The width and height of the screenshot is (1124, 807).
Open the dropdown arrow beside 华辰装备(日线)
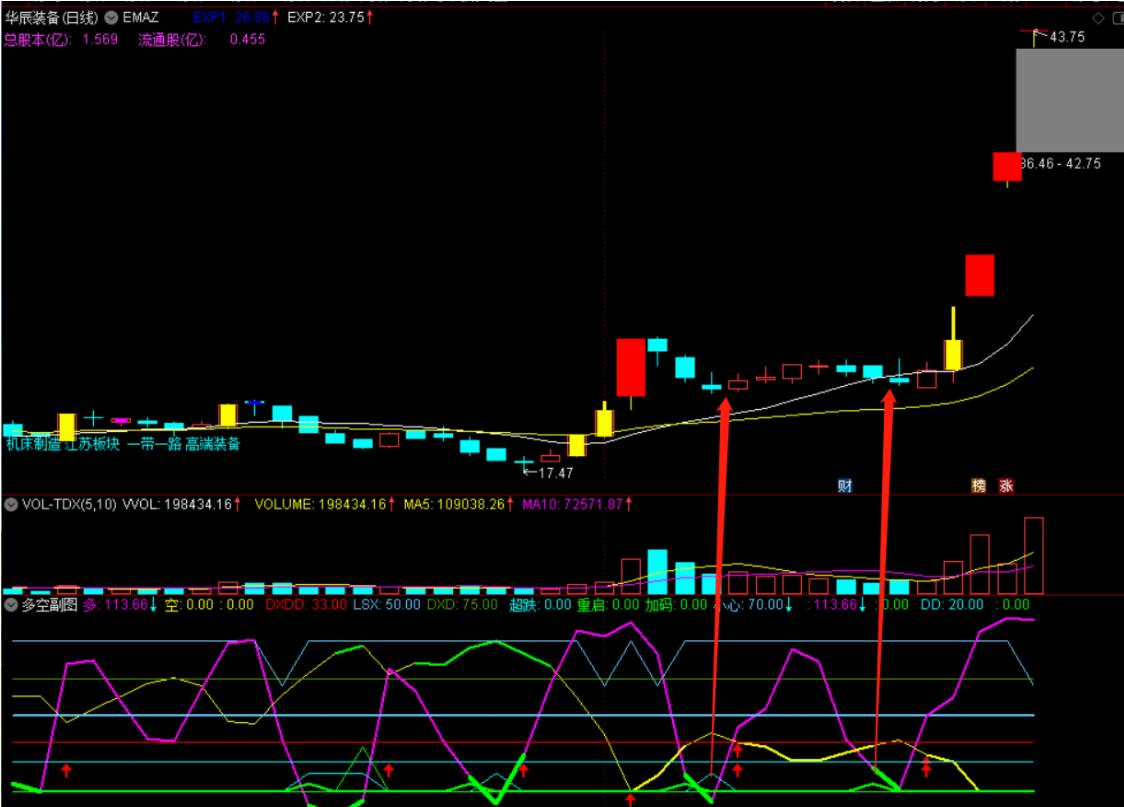click(111, 17)
